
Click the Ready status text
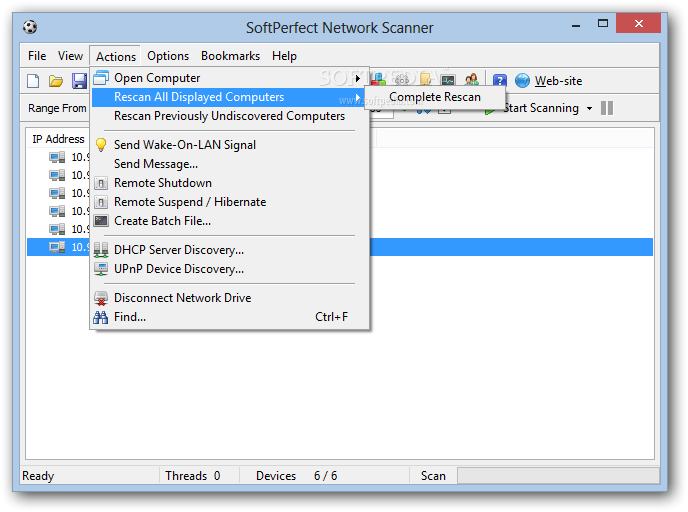[x=38, y=476]
